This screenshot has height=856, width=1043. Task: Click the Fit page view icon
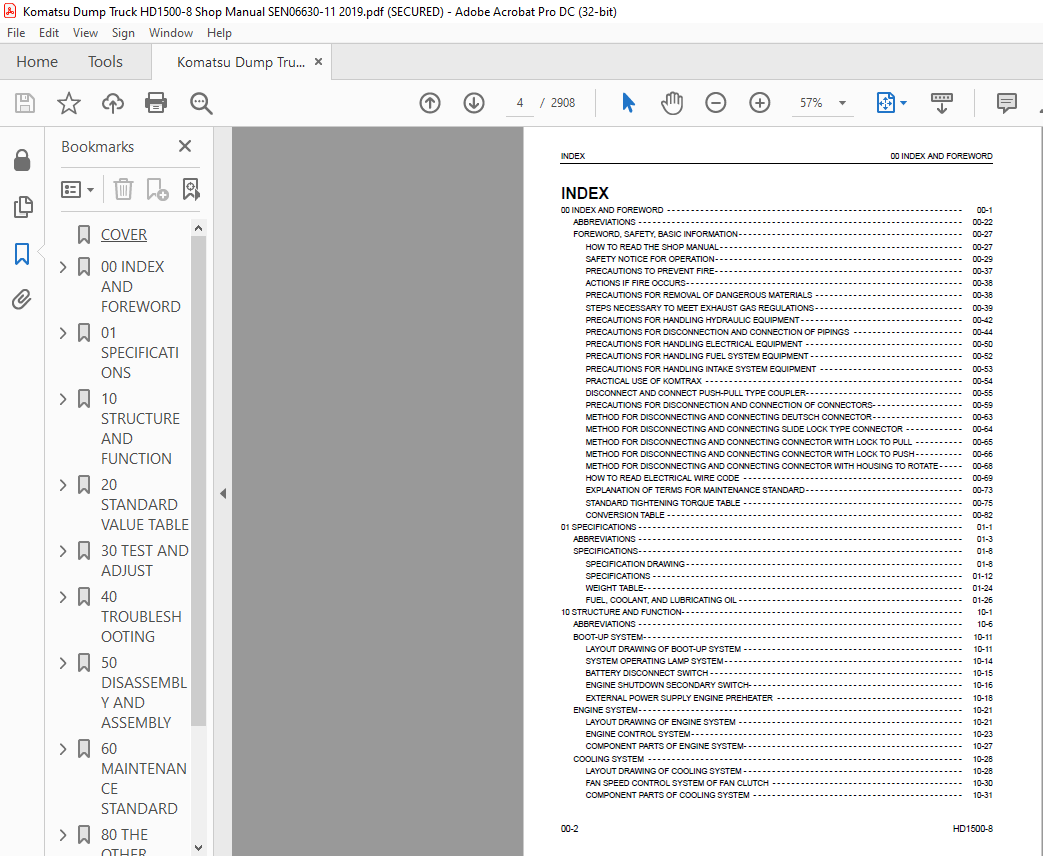point(885,103)
